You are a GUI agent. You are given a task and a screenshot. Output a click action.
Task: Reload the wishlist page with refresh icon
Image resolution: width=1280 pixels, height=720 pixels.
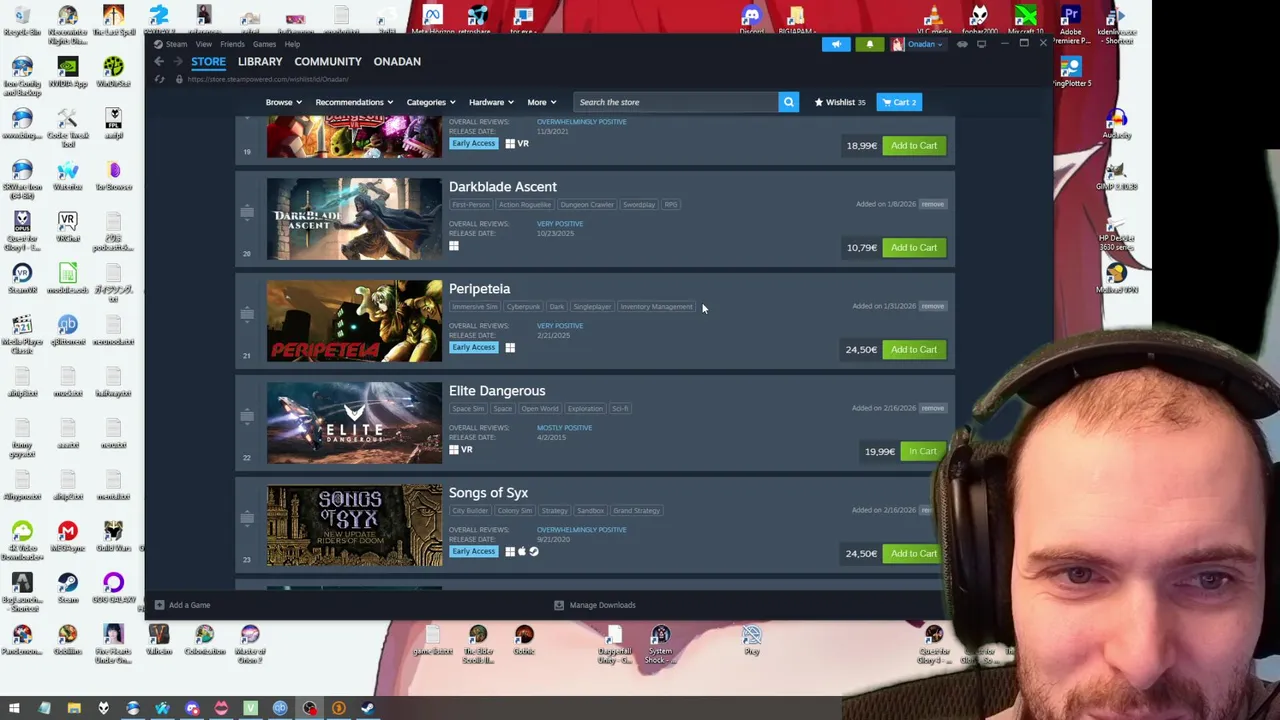(159, 79)
